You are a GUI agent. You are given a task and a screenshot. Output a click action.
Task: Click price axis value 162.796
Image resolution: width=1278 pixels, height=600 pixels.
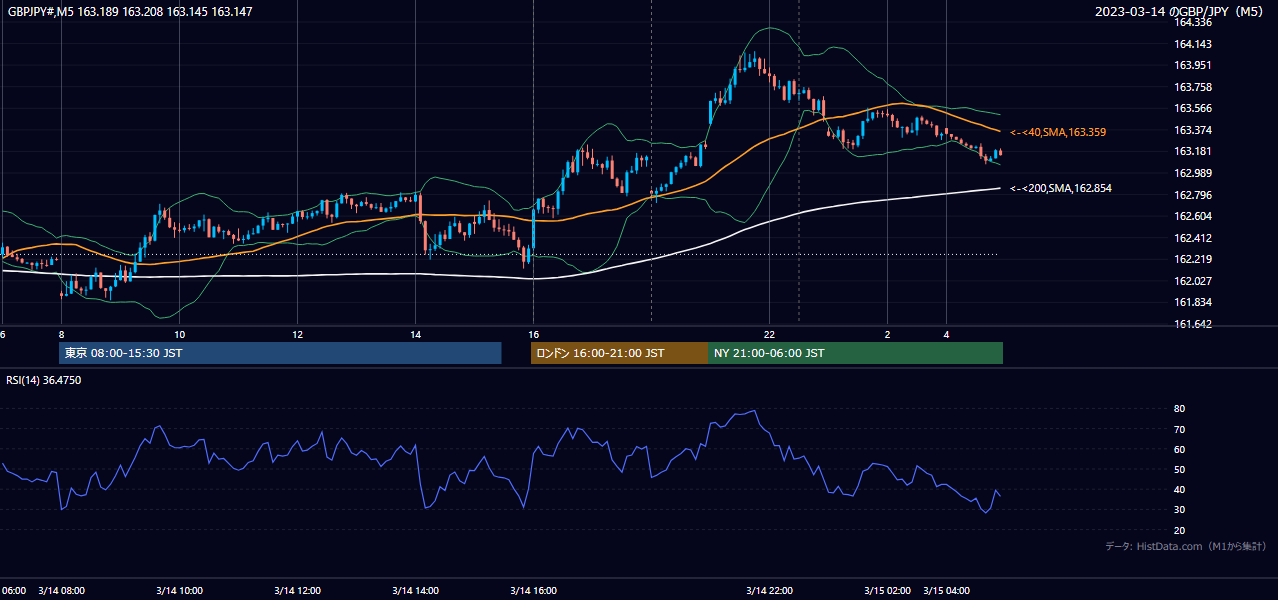(1192, 195)
